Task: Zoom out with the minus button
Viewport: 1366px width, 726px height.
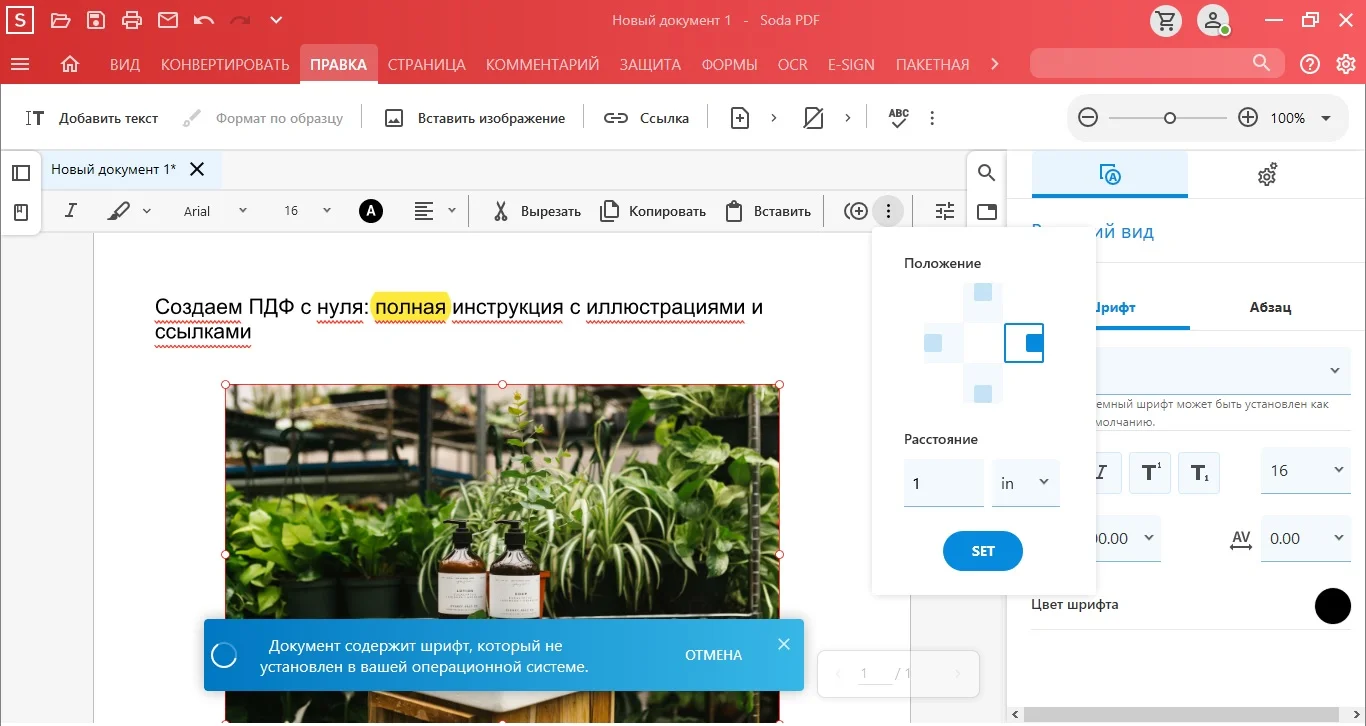Action: pos(1088,118)
